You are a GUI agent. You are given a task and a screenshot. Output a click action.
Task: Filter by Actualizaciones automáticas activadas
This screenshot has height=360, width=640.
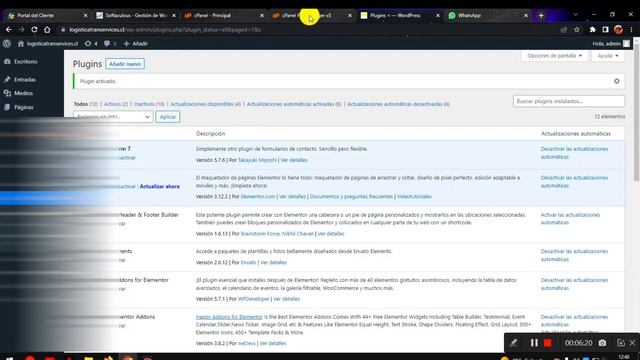[294, 104]
